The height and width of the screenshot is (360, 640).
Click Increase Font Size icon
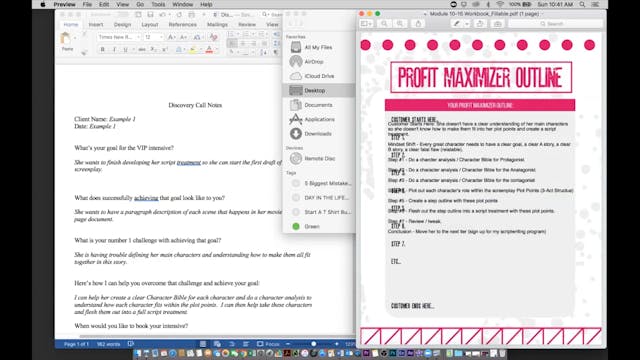[171, 37]
